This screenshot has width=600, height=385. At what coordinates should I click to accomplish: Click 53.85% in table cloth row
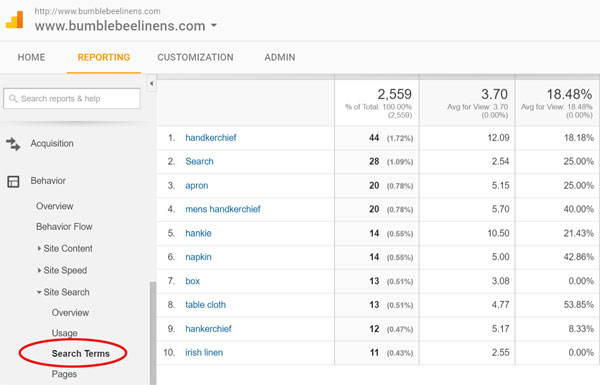click(579, 305)
